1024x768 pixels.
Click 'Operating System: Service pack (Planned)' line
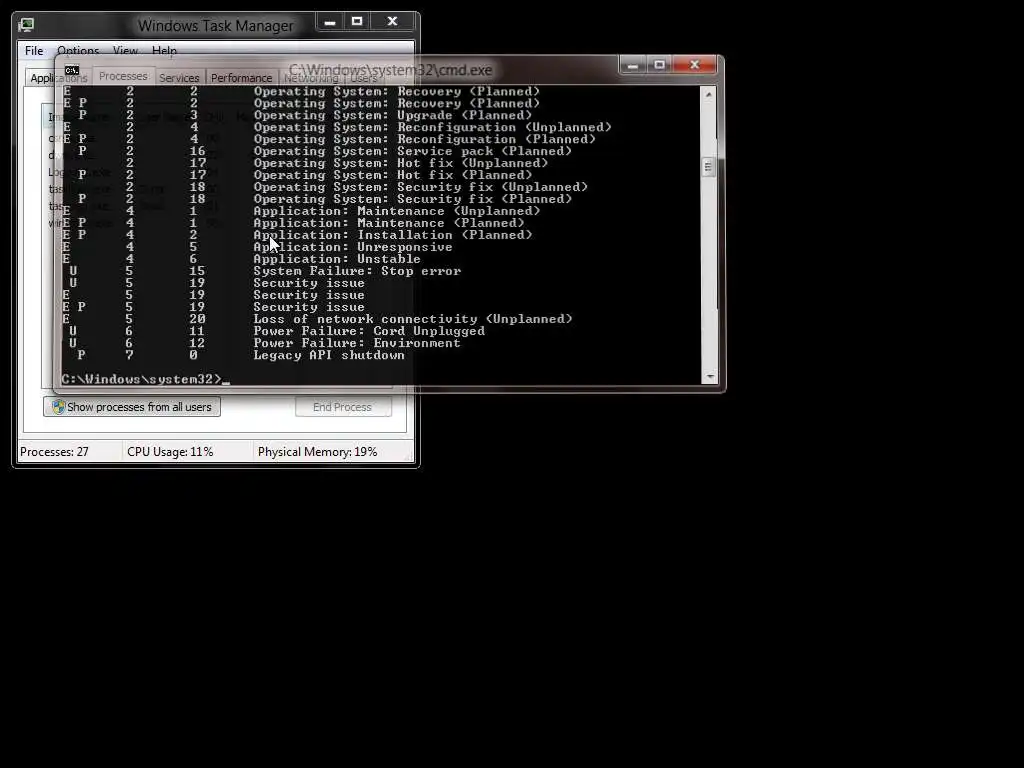click(x=413, y=152)
